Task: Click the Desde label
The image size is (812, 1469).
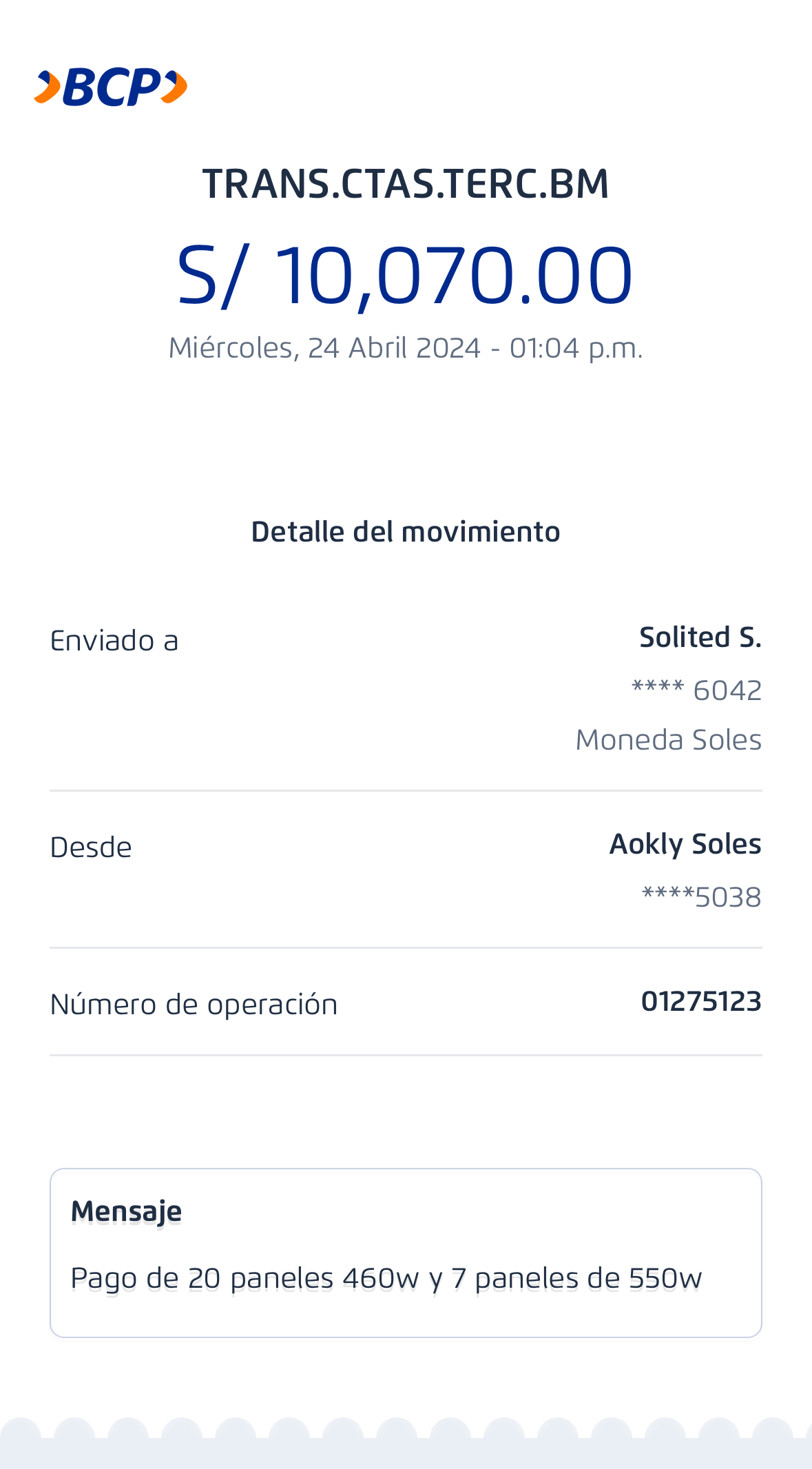Action: [x=91, y=847]
